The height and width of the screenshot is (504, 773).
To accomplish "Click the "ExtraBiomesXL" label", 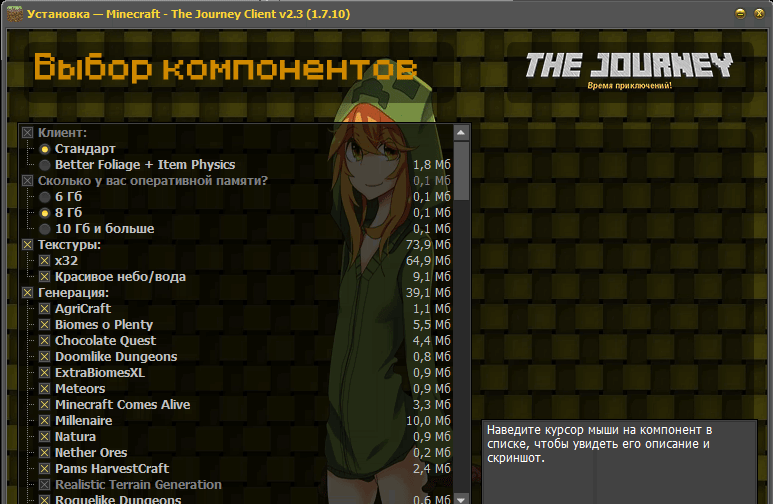I will point(100,373).
